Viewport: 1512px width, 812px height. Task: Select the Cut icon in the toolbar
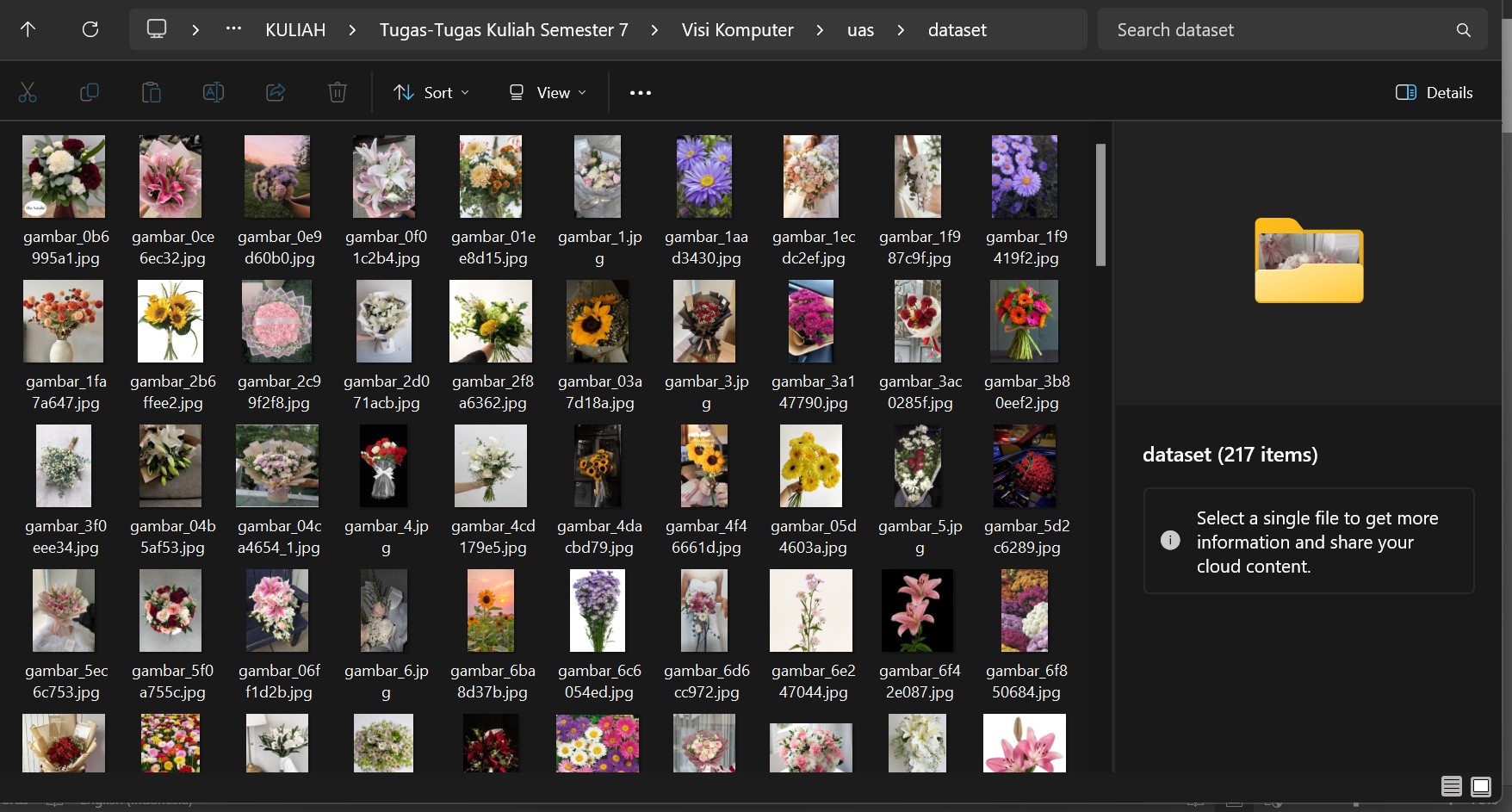point(28,92)
